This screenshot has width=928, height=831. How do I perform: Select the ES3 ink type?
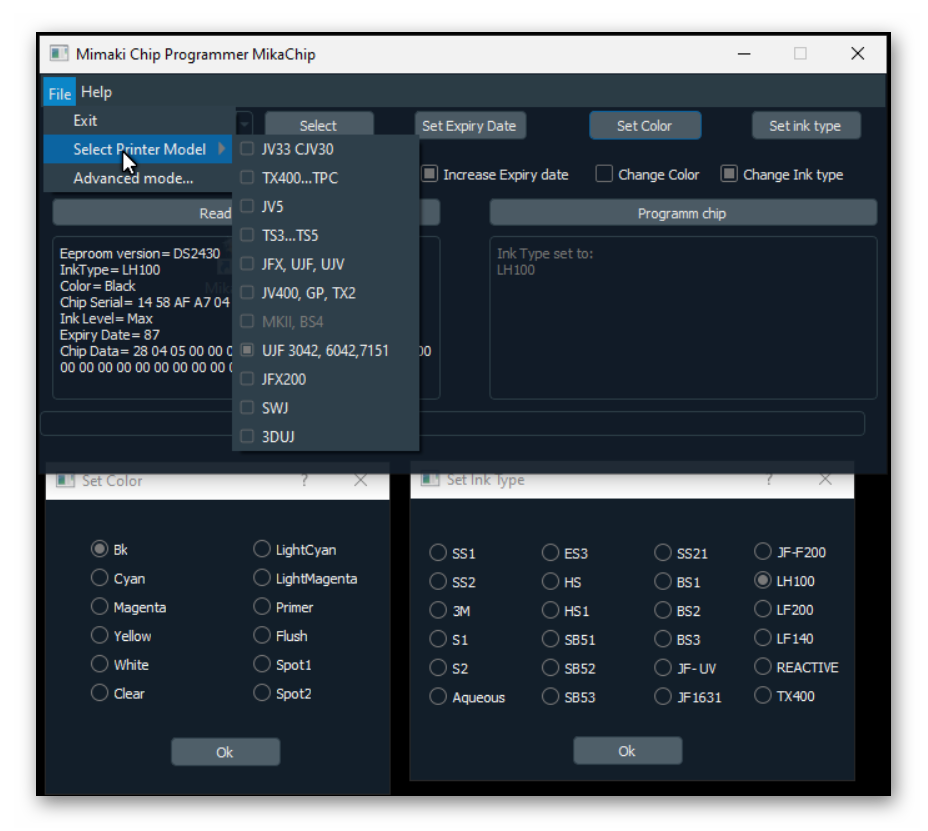[550, 552]
